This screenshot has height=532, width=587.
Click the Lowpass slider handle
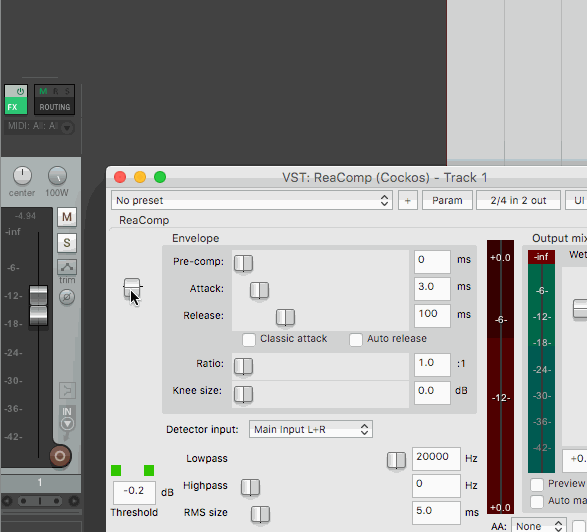click(396, 460)
